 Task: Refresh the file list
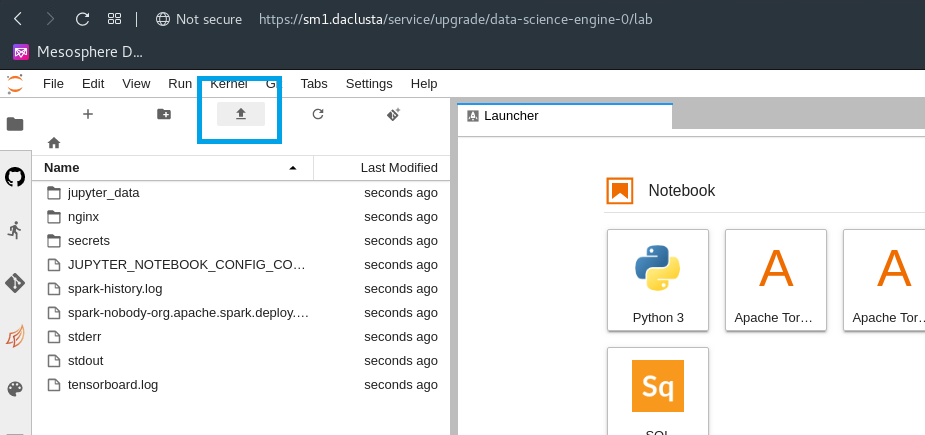pos(318,114)
